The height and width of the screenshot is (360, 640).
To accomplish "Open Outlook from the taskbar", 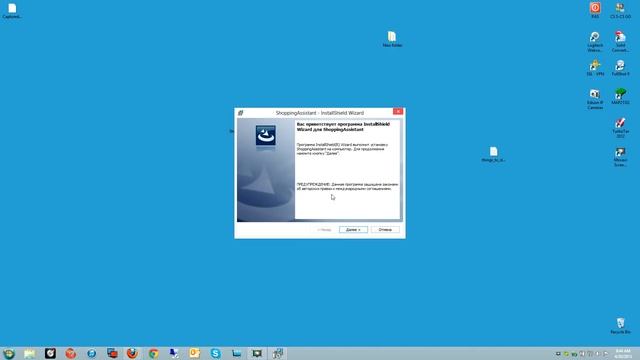I will pos(195,353).
